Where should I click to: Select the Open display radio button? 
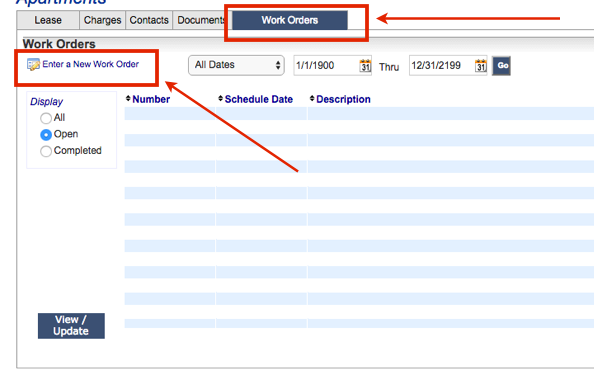(46, 135)
